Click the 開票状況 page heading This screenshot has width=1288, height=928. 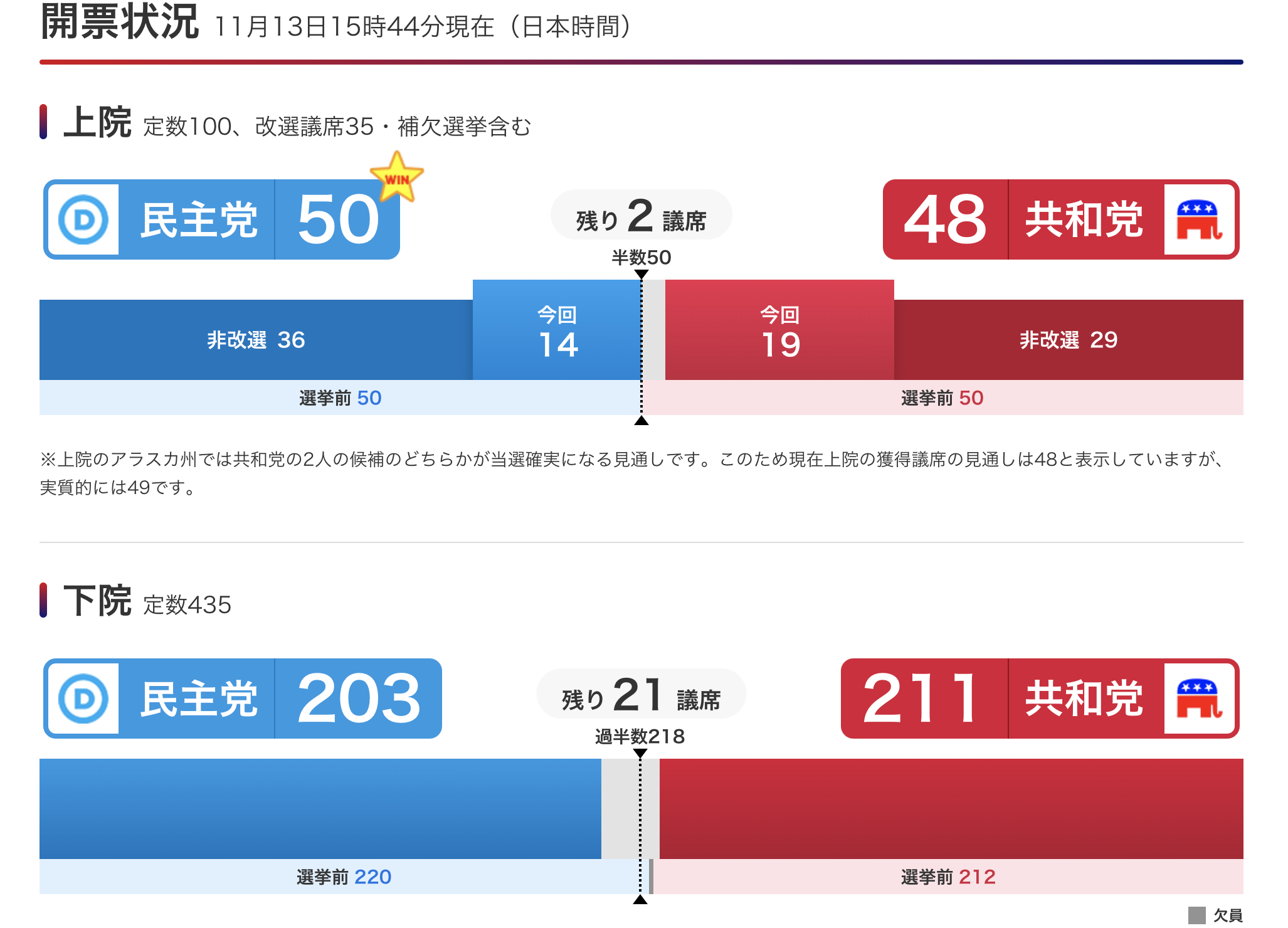(120, 23)
